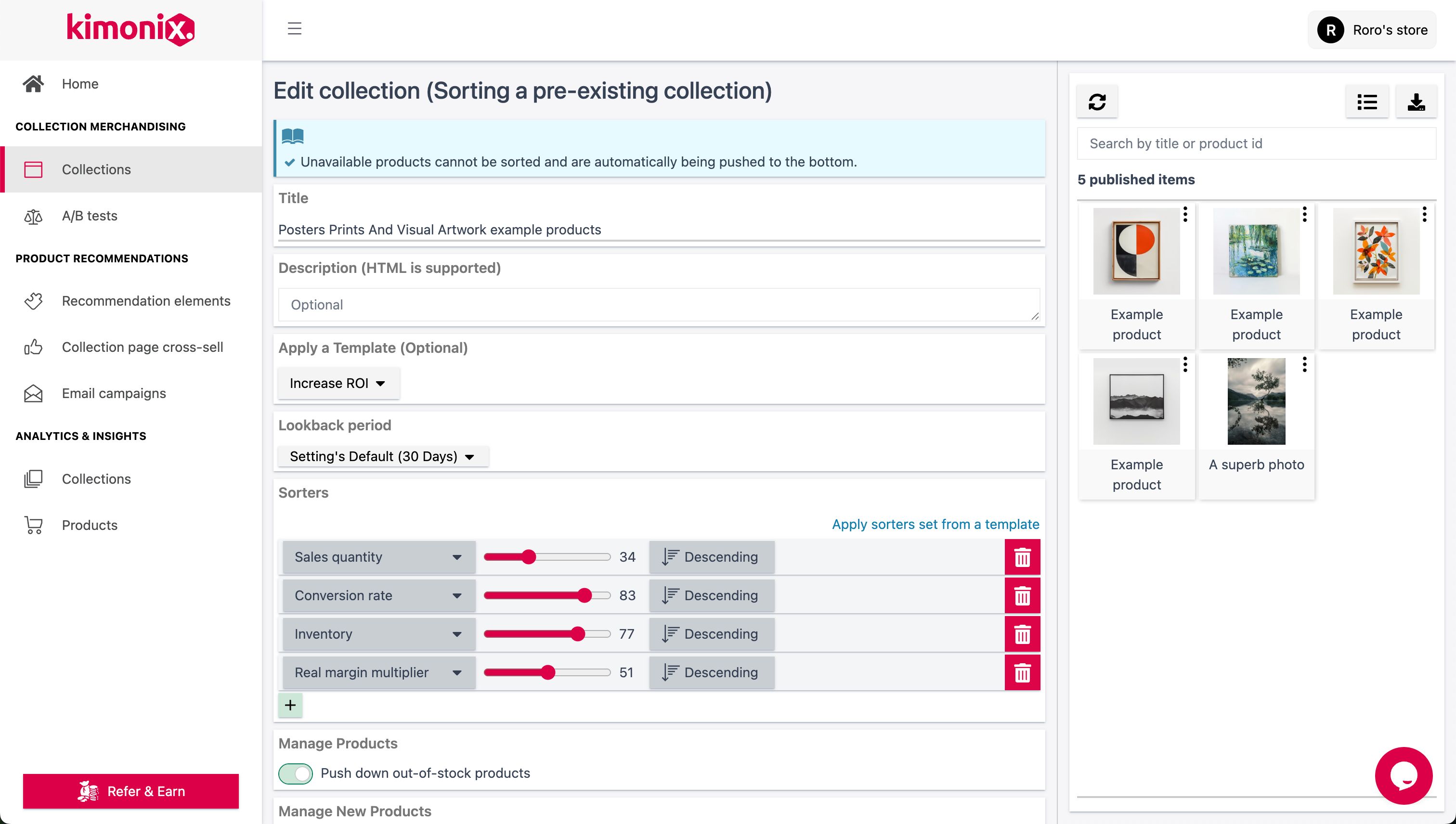Image resolution: width=1456 pixels, height=824 pixels.
Task: Toggle Conversion rate Descending sort order
Action: pos(711,595)
